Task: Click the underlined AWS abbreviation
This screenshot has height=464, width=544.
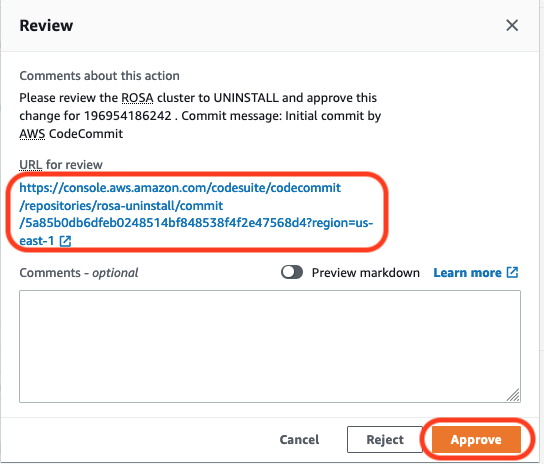Action: pyautogui.click(x=32, y=134)
